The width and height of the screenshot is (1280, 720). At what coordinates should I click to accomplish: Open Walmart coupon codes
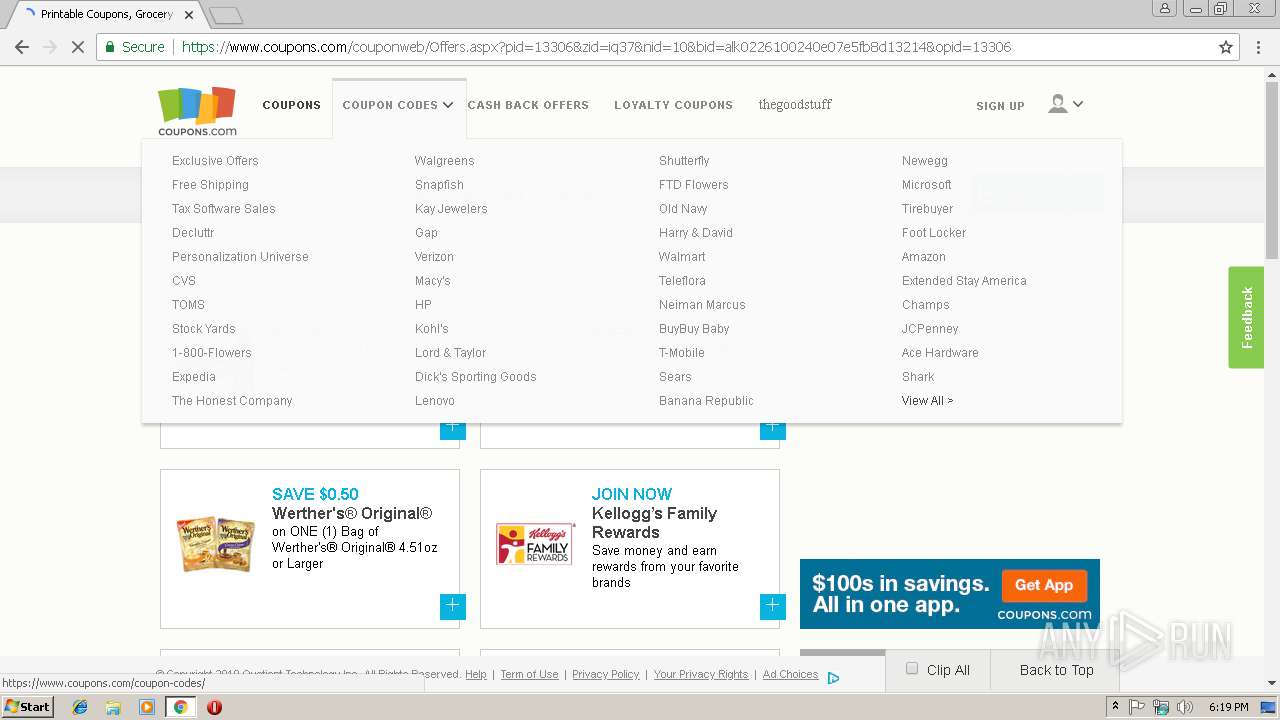click(x=682, y=257)
